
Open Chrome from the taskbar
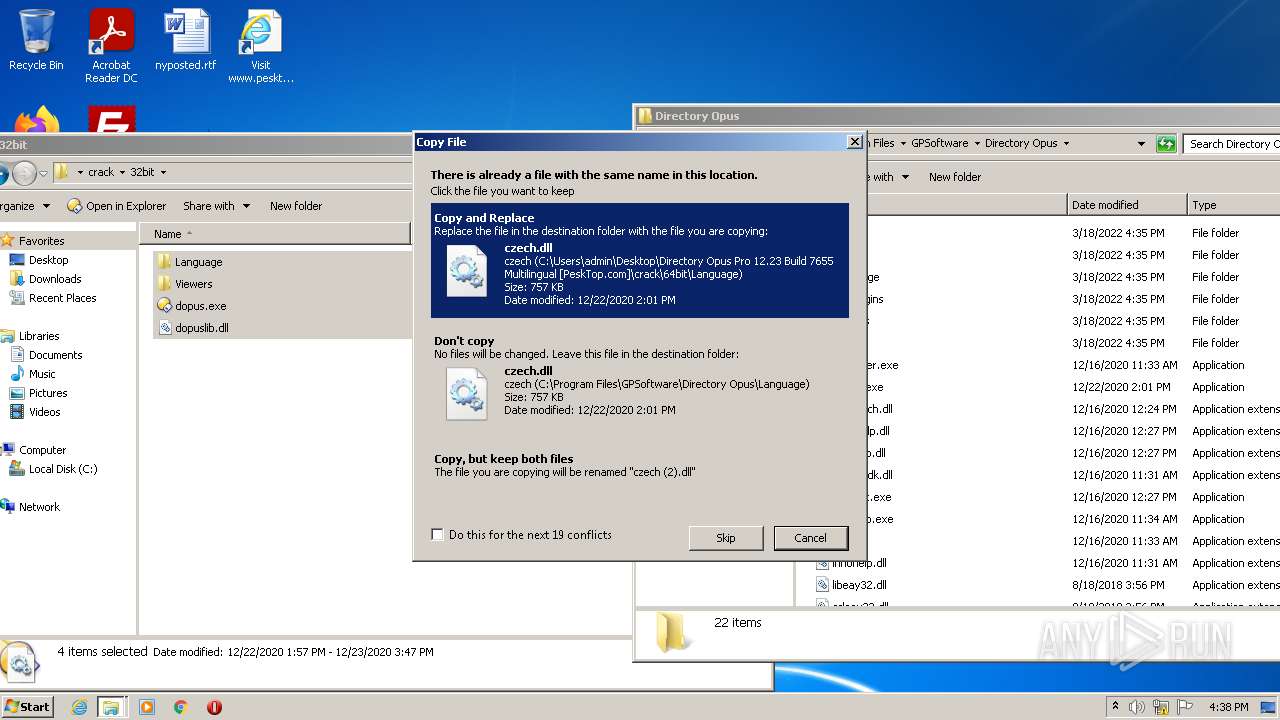point(181,707)
